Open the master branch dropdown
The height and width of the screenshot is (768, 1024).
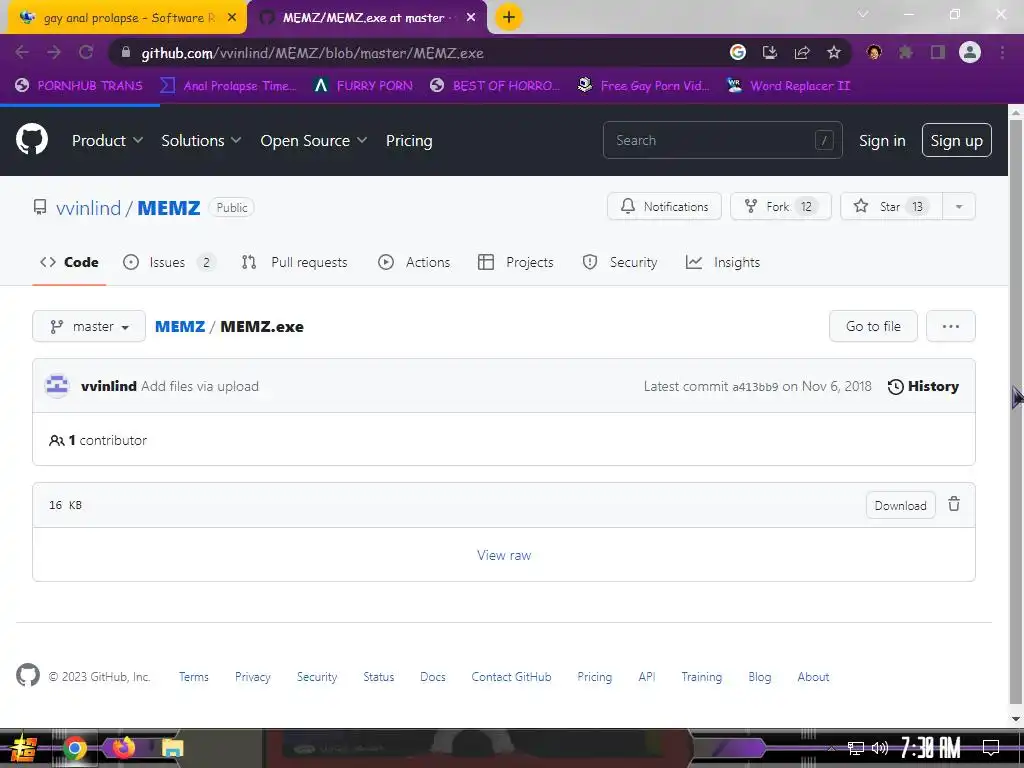89,326
